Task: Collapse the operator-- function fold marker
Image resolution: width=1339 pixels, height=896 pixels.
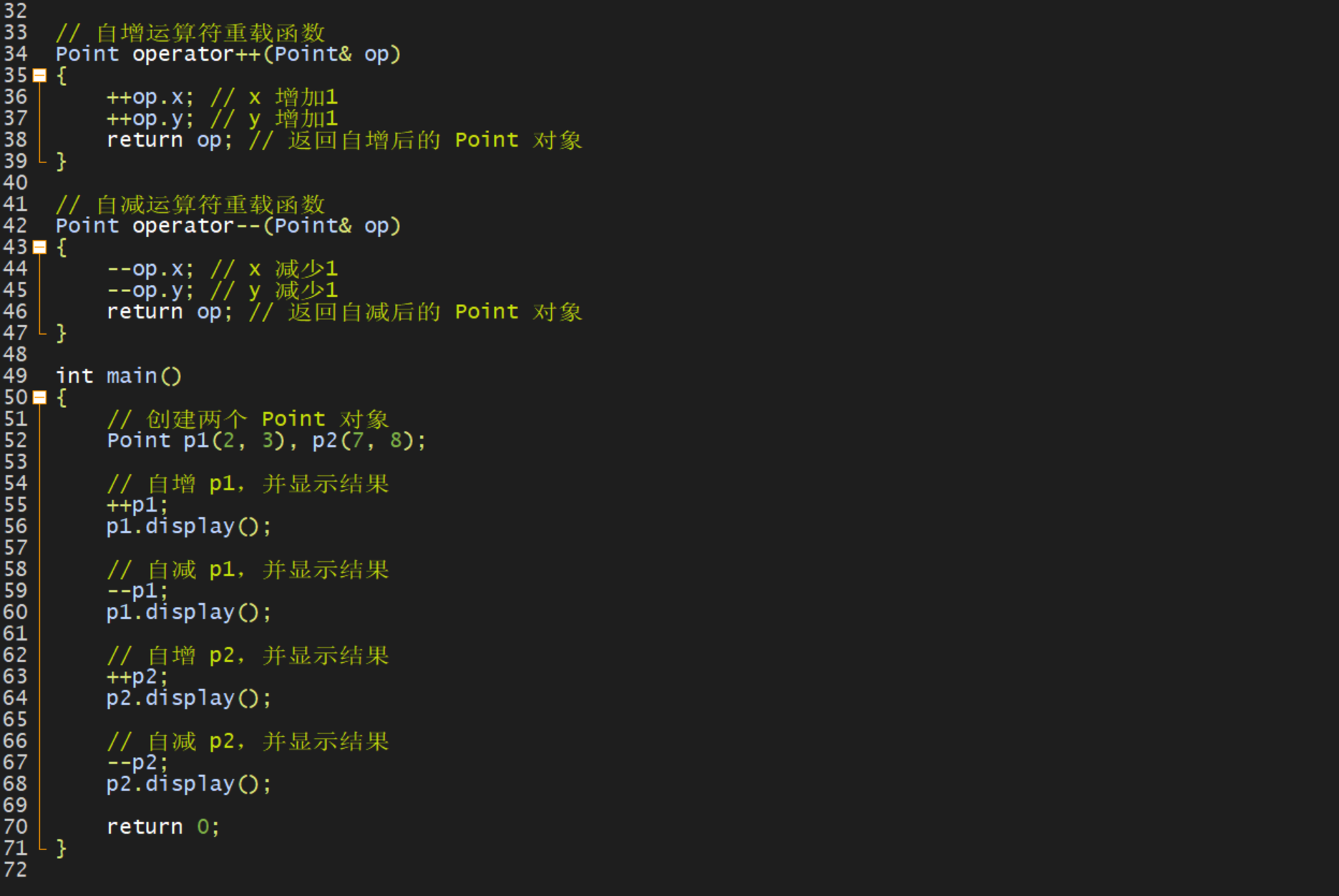Action: coord(40,247)
